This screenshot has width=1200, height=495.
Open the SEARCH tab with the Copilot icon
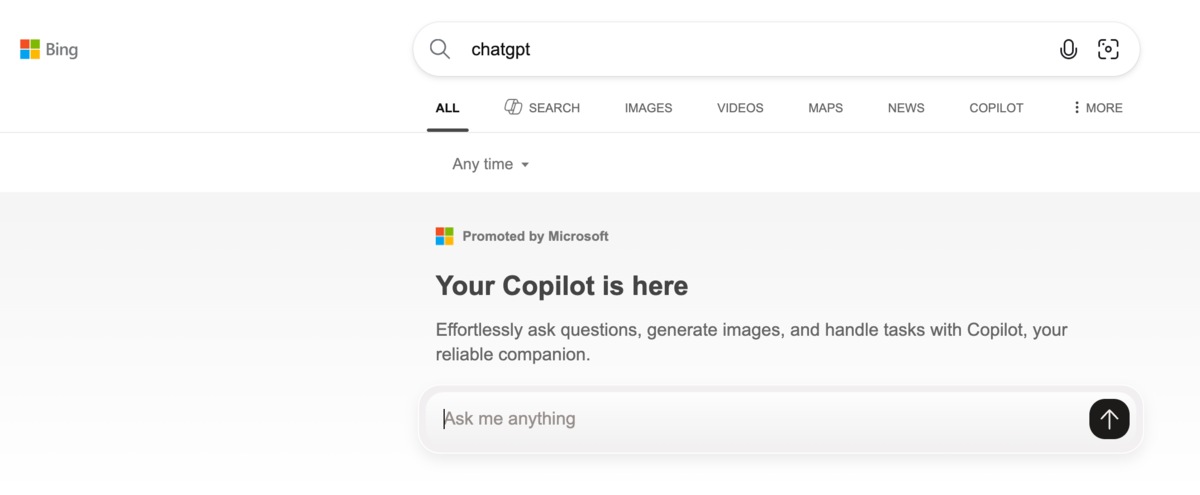[542, 108]
